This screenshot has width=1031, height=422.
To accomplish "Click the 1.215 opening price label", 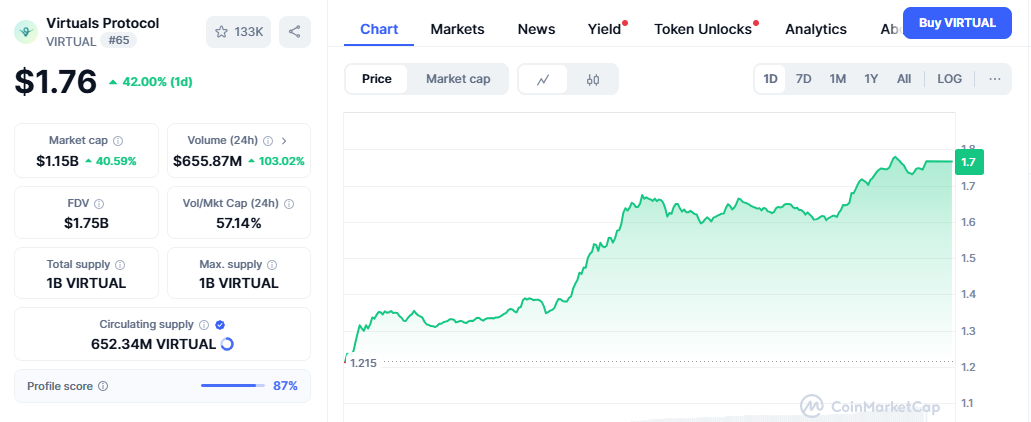I will point(363,363).
